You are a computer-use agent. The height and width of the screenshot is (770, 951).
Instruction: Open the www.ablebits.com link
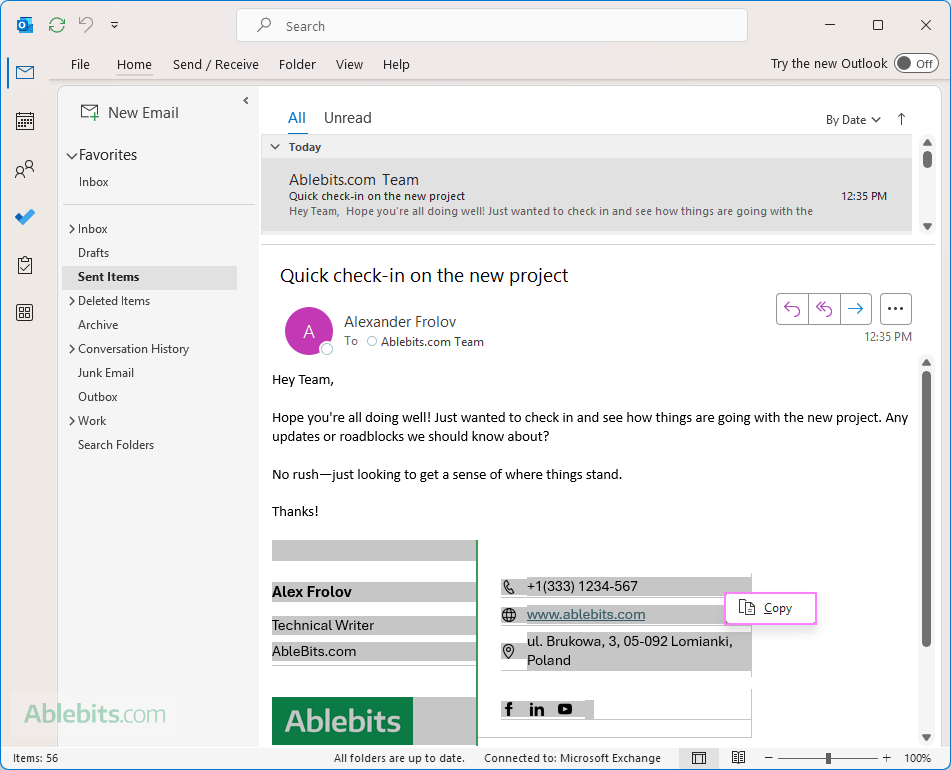coord(586,614)
